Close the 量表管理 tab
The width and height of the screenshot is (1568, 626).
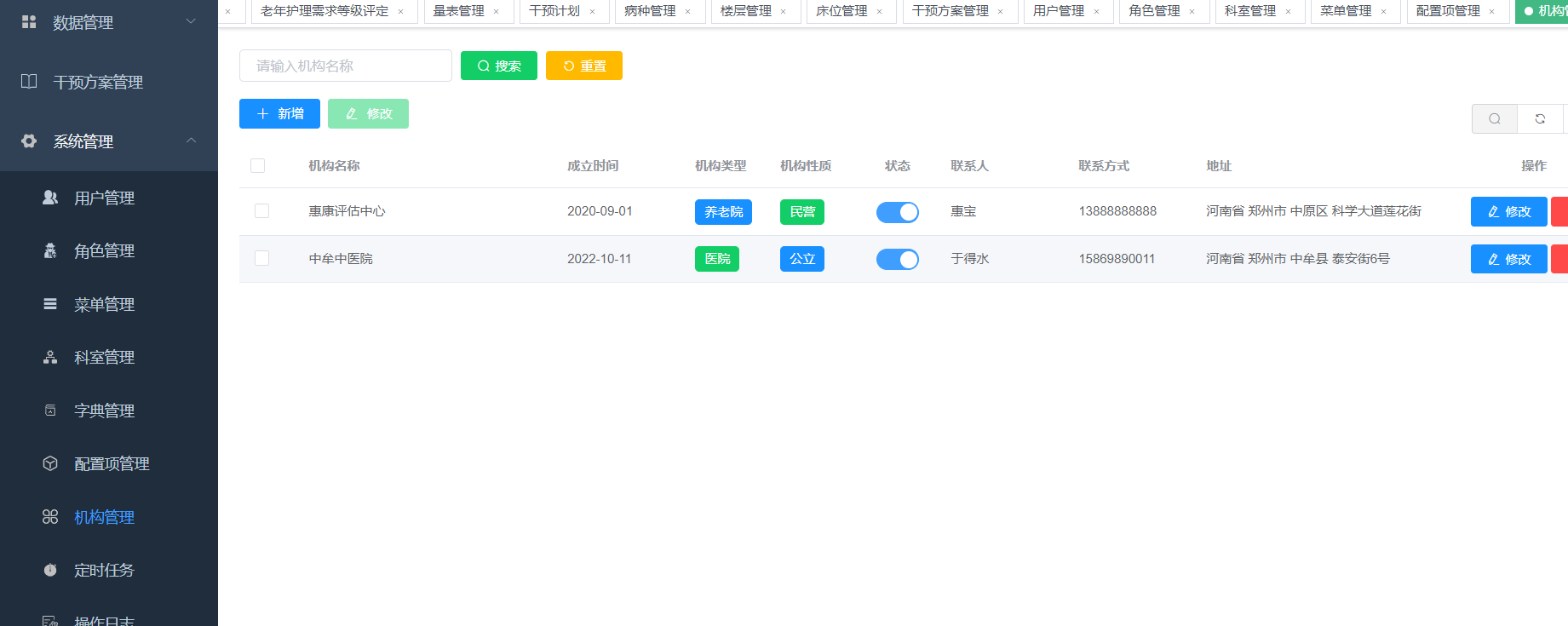[497, 12]
